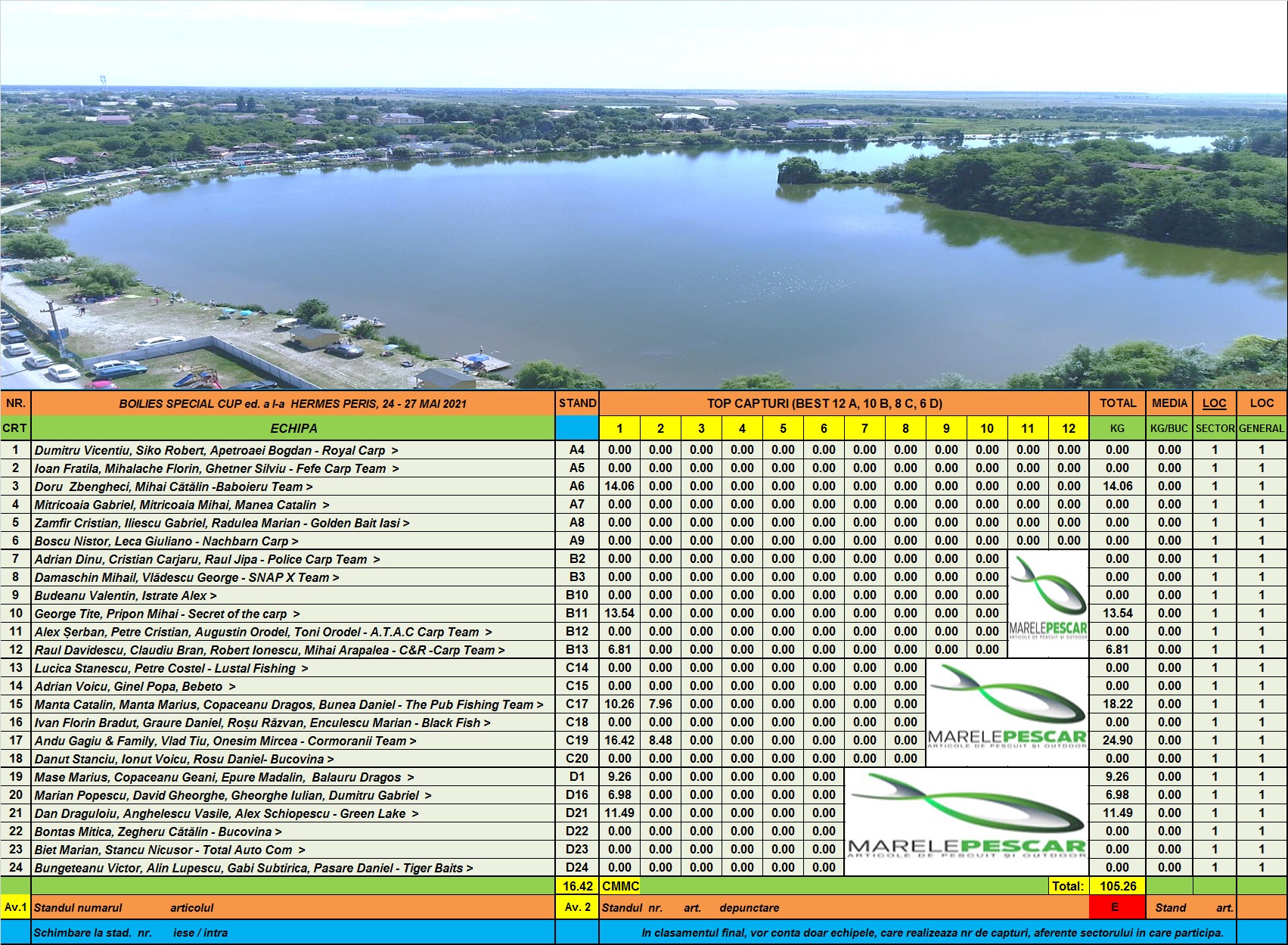Select the Police Carp Team cell
Image resolution: width=1288 pixels, height=945 pixels.
(x=293, y=559)
